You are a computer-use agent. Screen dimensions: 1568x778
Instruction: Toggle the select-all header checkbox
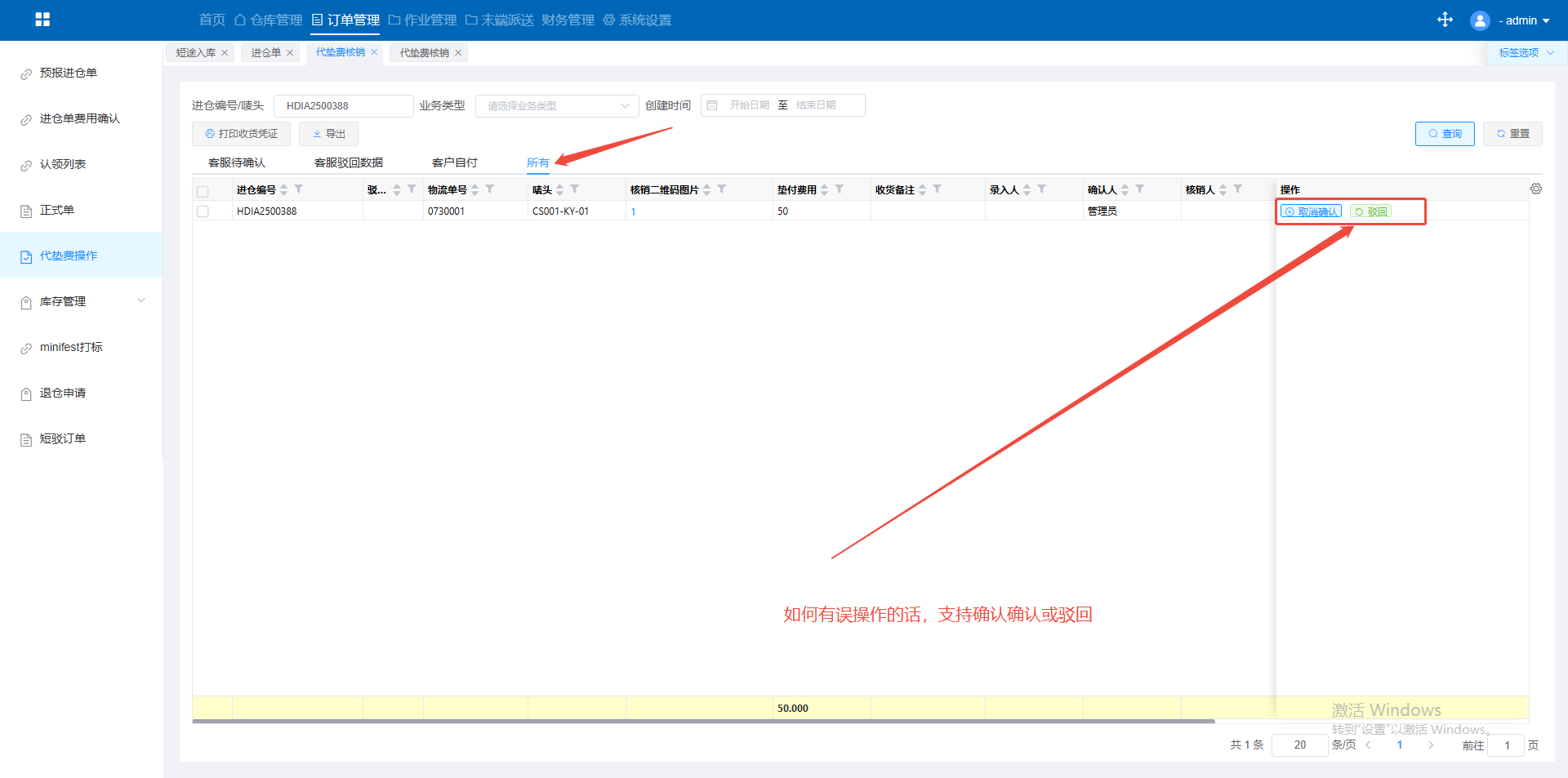tap(203, 191)
